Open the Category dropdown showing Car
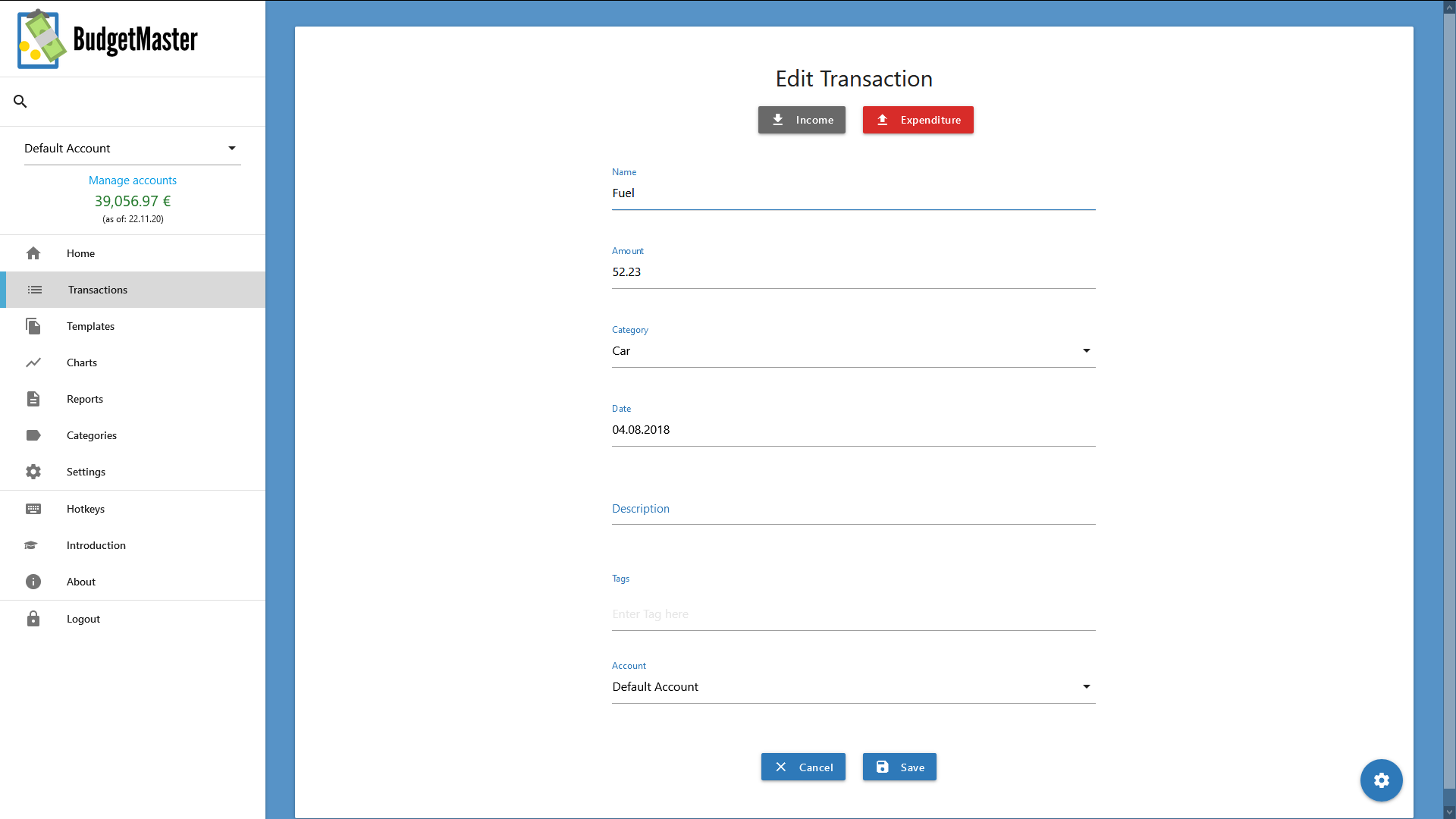Viewport: 1456px width, 819px height. [854, 351]
